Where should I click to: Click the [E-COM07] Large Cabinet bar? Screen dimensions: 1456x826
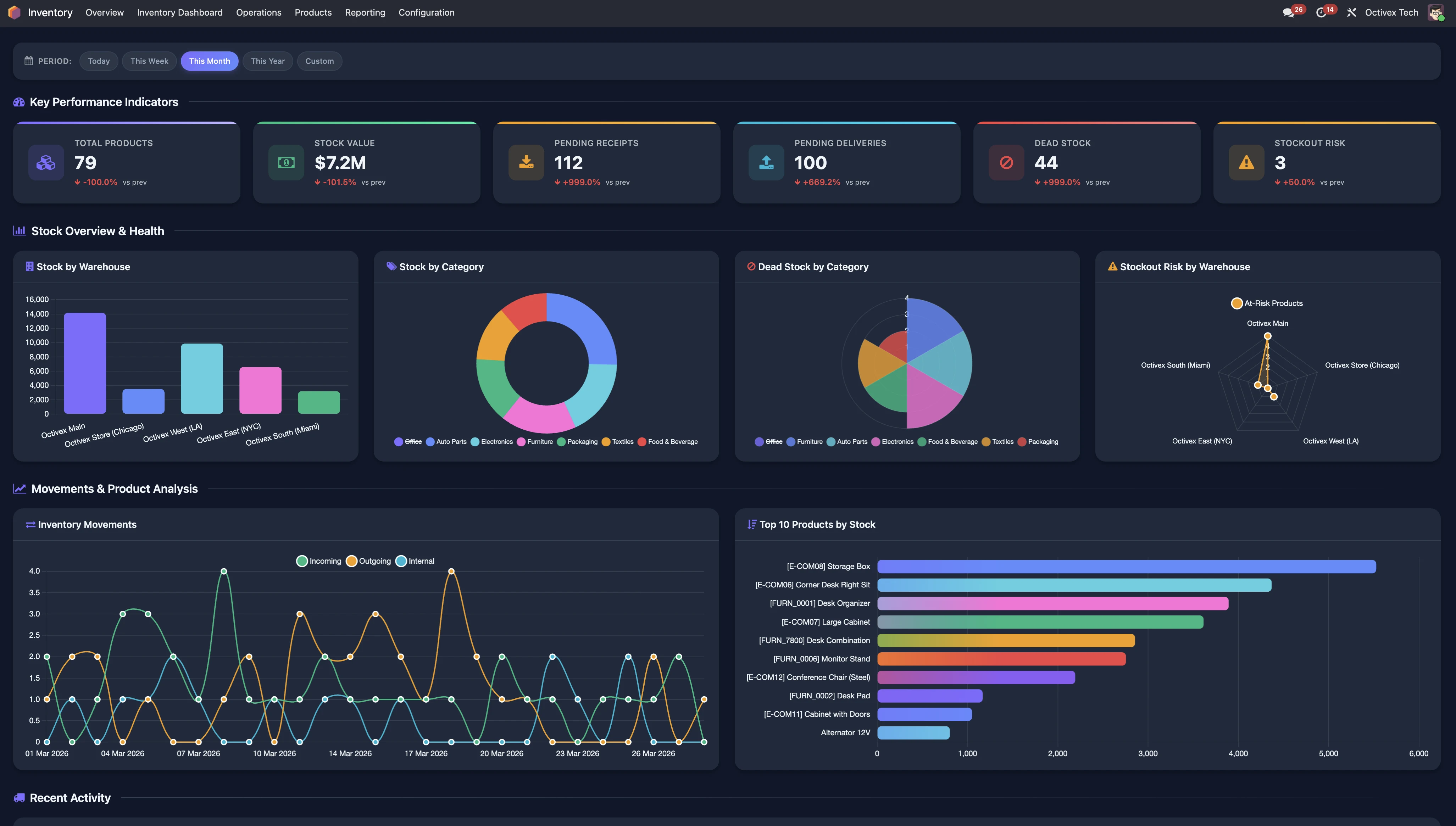point(1040,622)
